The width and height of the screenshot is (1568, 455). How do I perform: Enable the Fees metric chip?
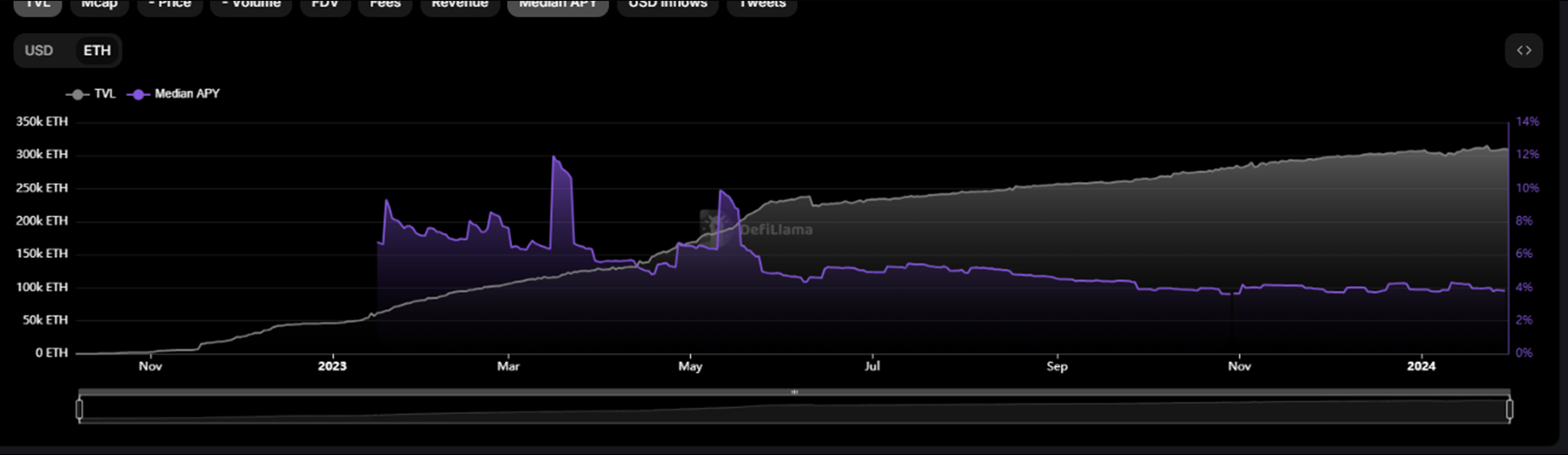coord(385,5)
